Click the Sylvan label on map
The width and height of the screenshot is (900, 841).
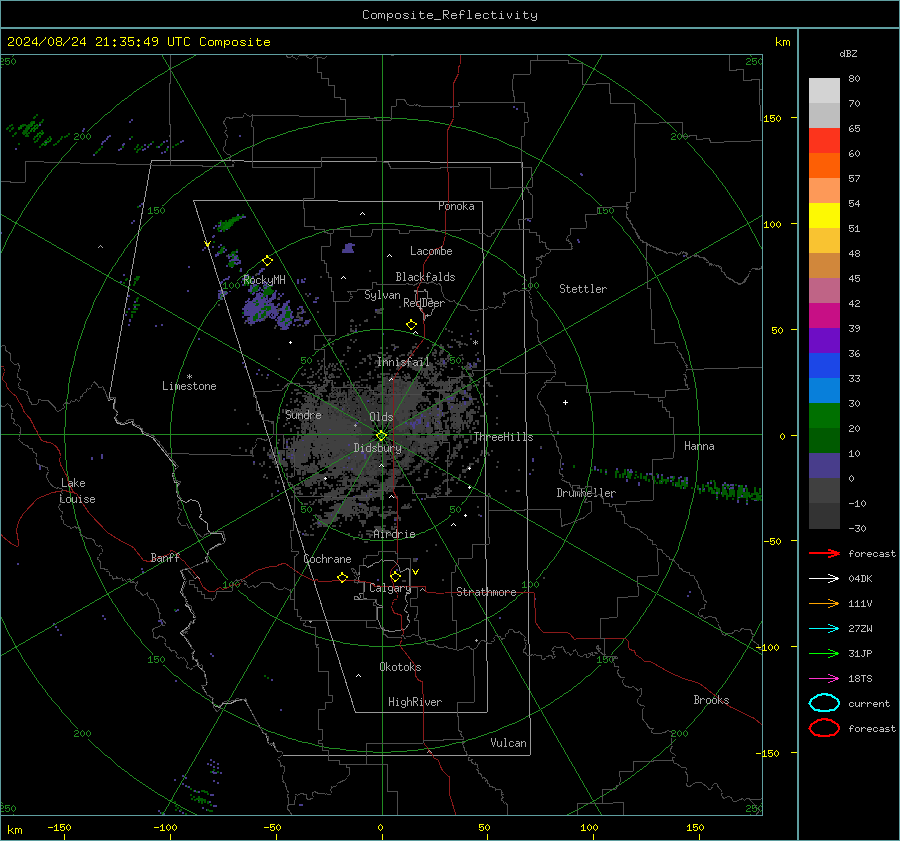click(382, 295)
